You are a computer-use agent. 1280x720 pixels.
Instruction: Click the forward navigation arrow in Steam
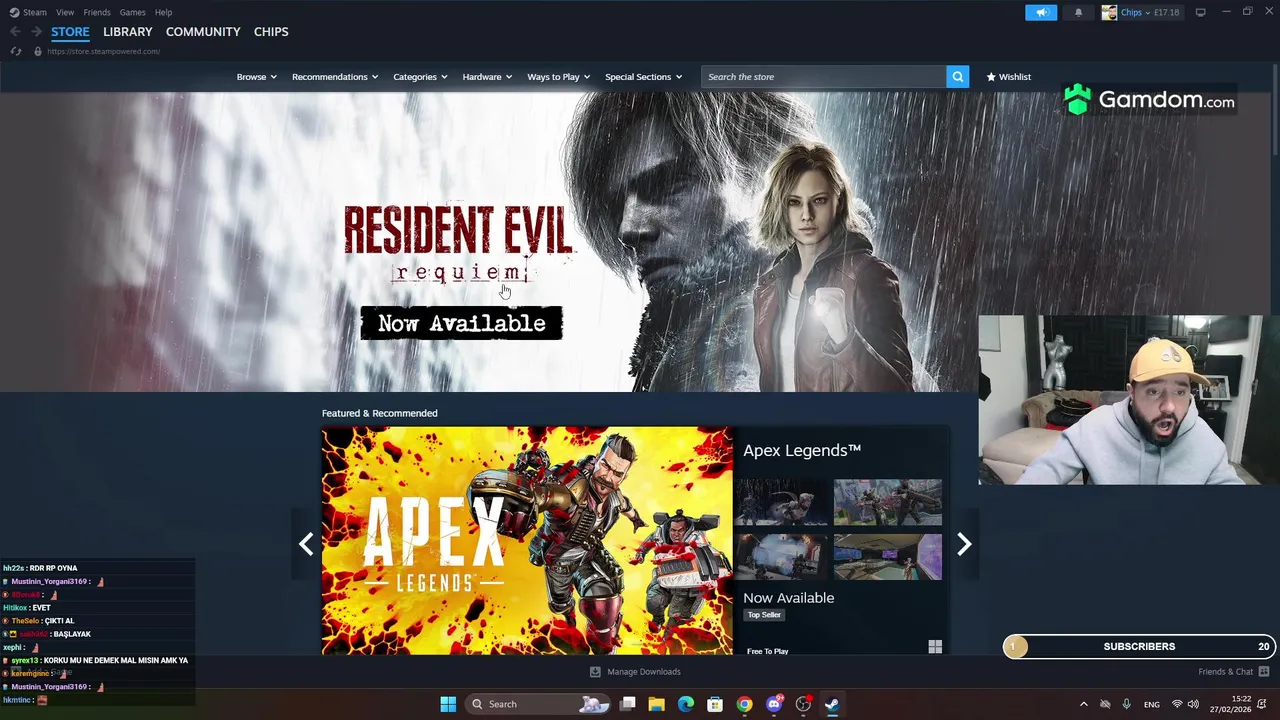[x=36, y=32]
